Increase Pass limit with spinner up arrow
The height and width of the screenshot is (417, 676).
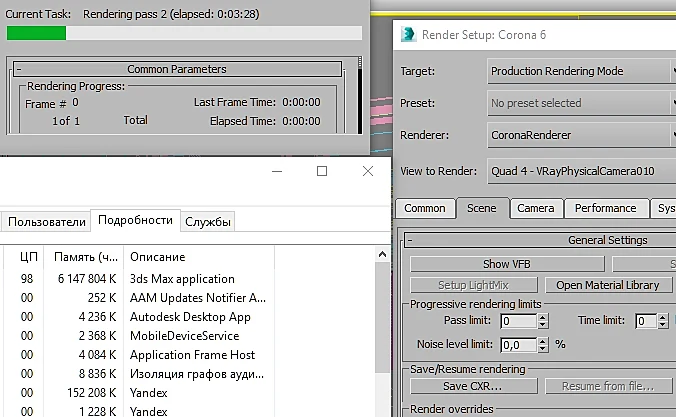coord(543,317)
